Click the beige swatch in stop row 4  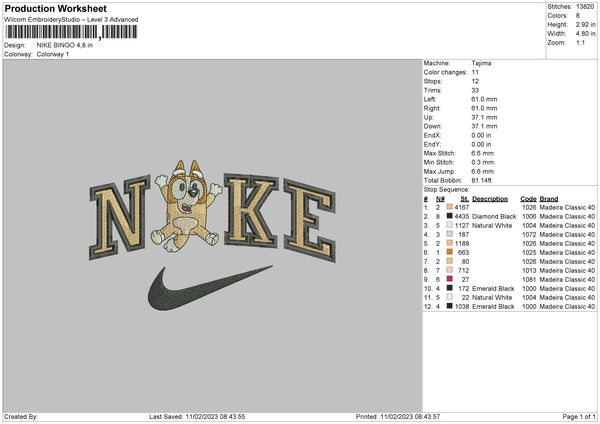coord(450,234)
